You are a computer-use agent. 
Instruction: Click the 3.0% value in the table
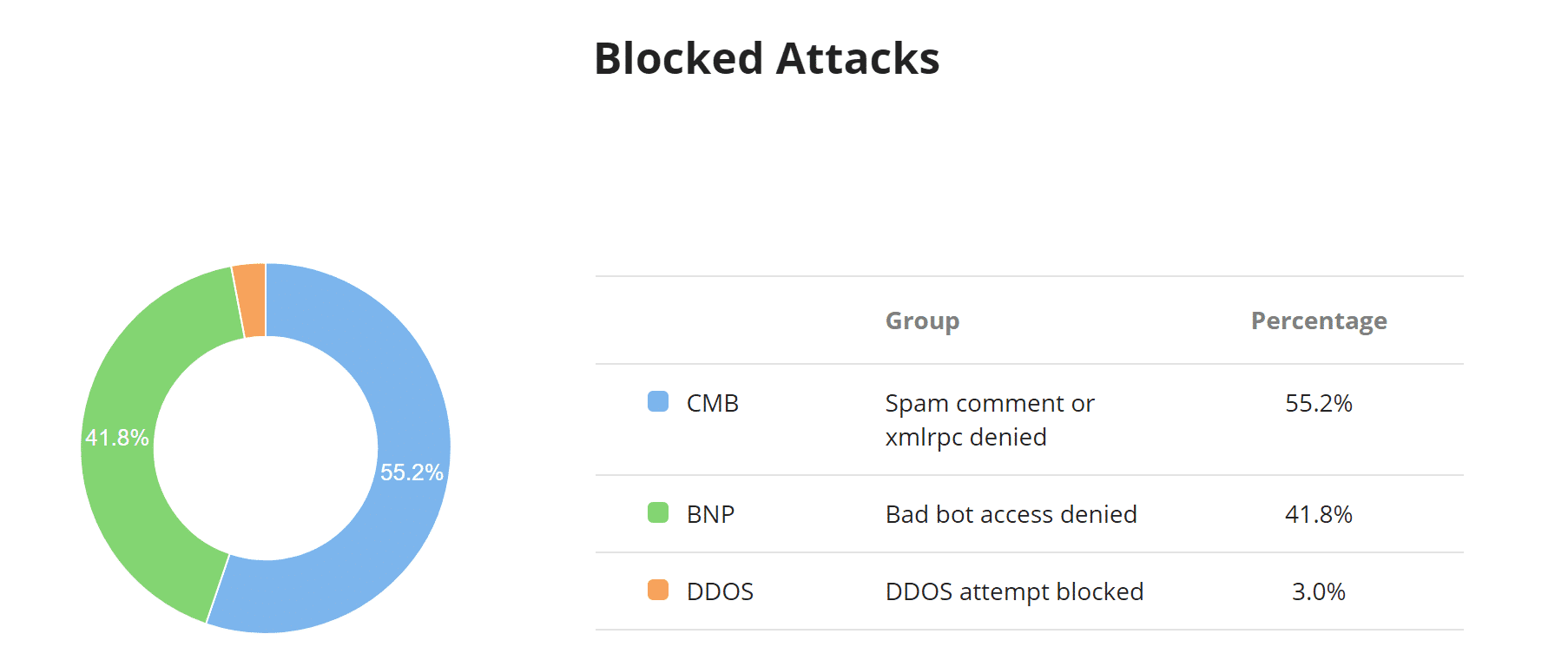click(x=1318, y=591)
